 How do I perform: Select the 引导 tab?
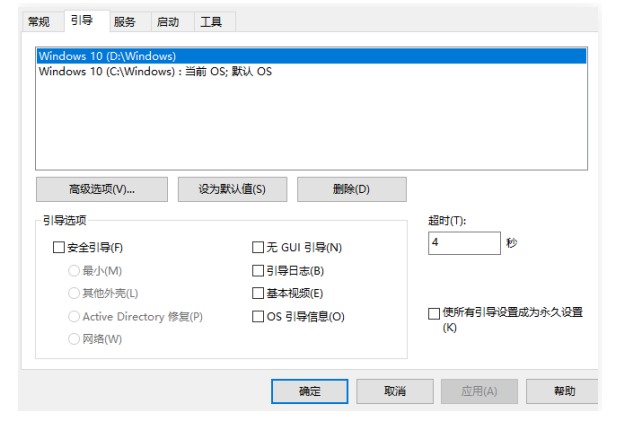click(81, 20)
